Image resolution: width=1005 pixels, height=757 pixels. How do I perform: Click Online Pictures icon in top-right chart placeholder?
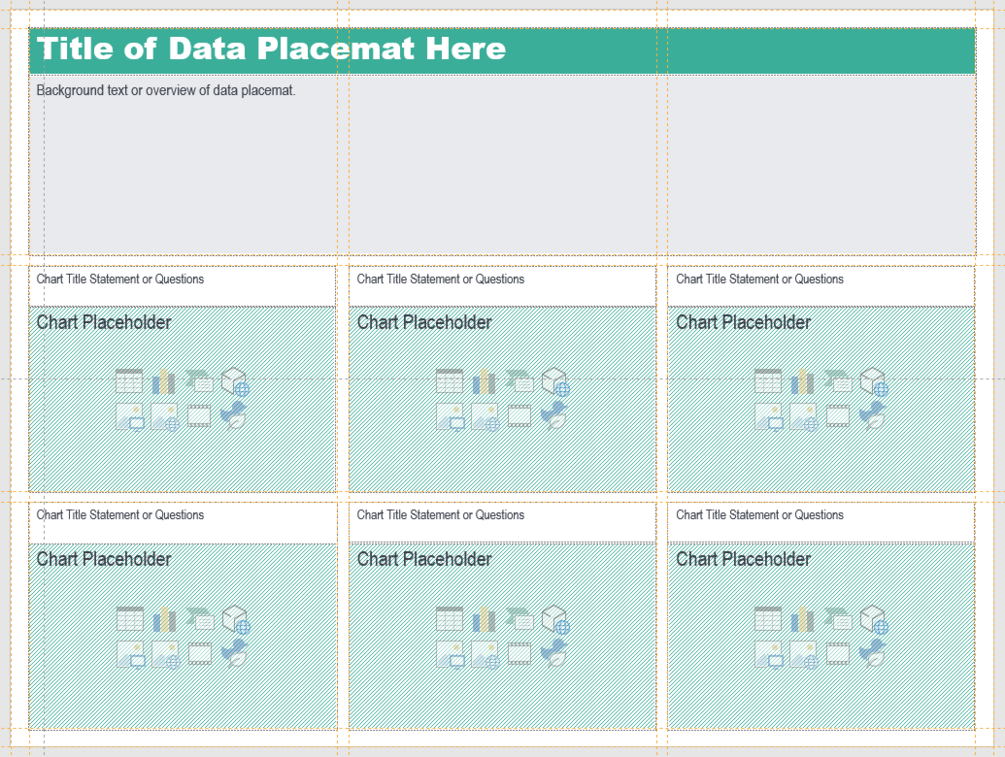point(803,416)
